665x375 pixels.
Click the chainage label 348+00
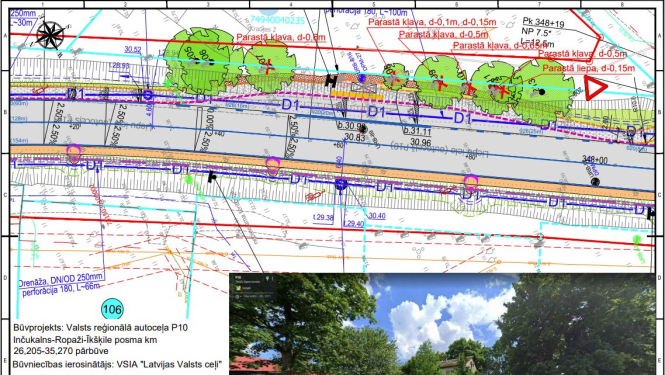pos(595,160)
